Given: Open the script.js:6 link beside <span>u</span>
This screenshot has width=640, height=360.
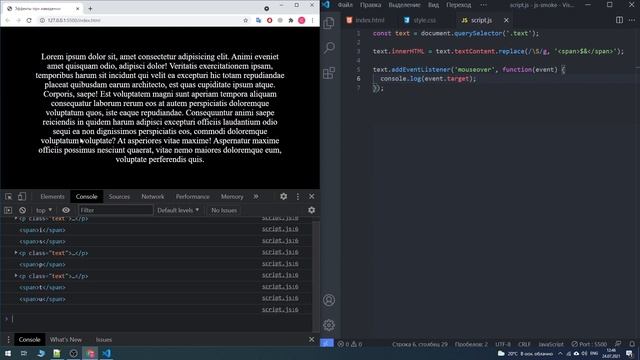Looking at the screenshot, I should tap(280, 298).
